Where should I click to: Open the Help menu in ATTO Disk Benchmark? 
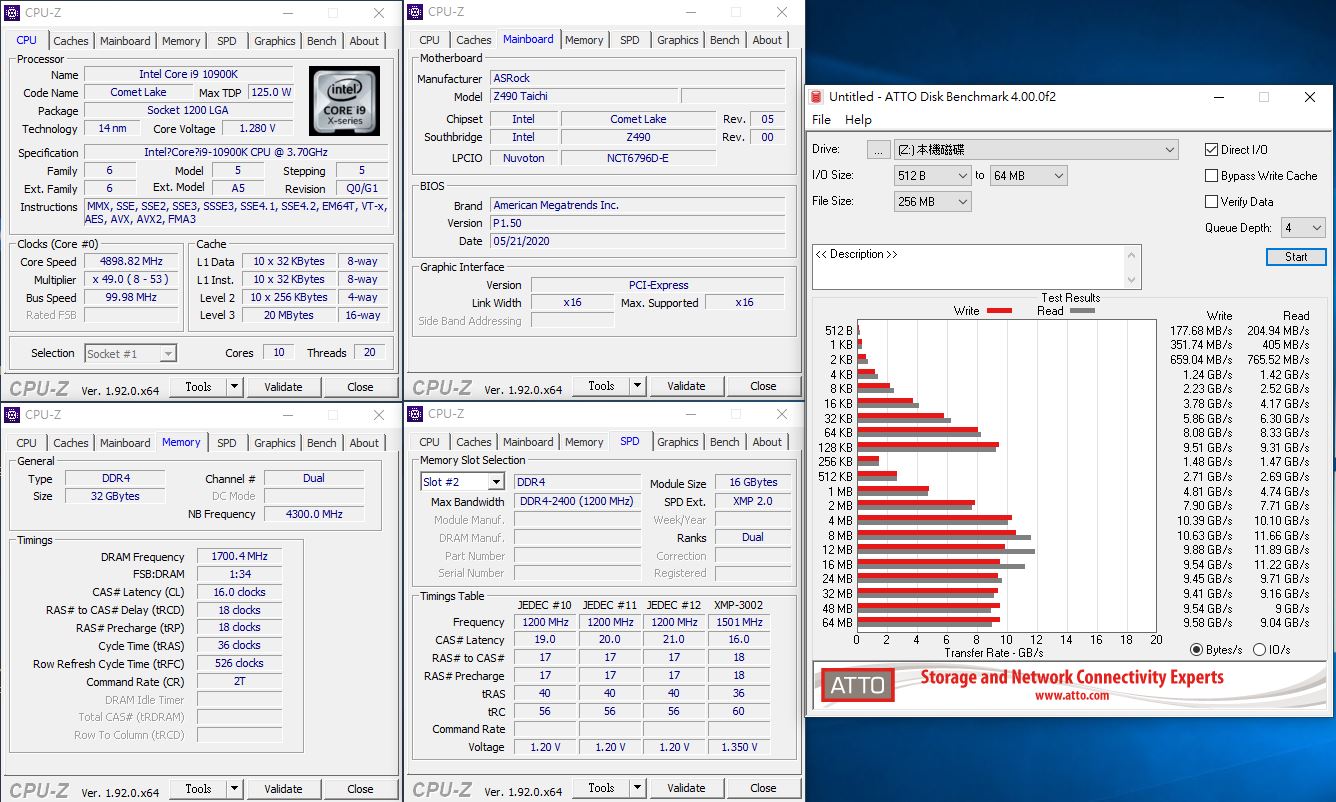click(858, 120)
